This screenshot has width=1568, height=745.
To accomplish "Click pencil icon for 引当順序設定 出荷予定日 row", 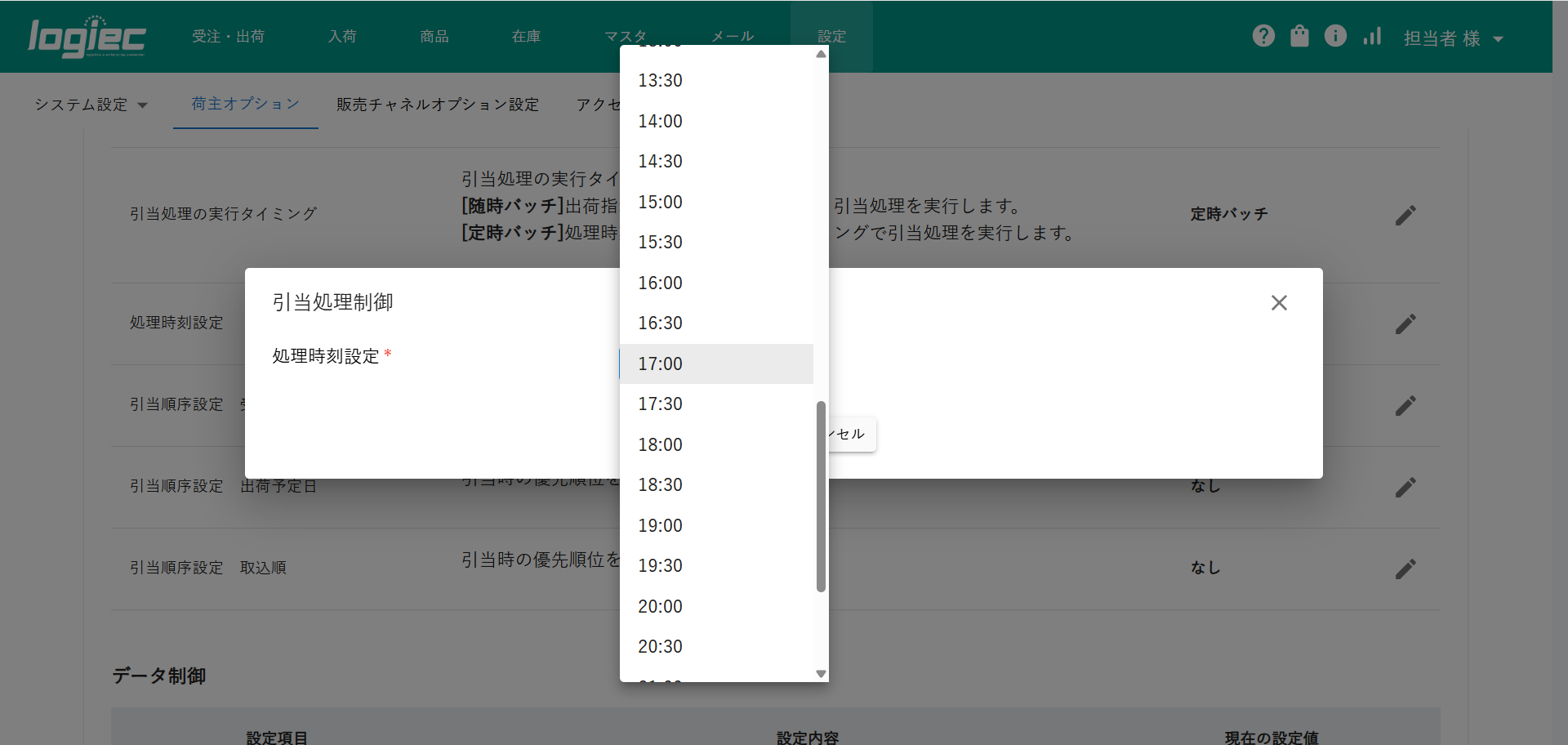I will (x=1405, y=487).
